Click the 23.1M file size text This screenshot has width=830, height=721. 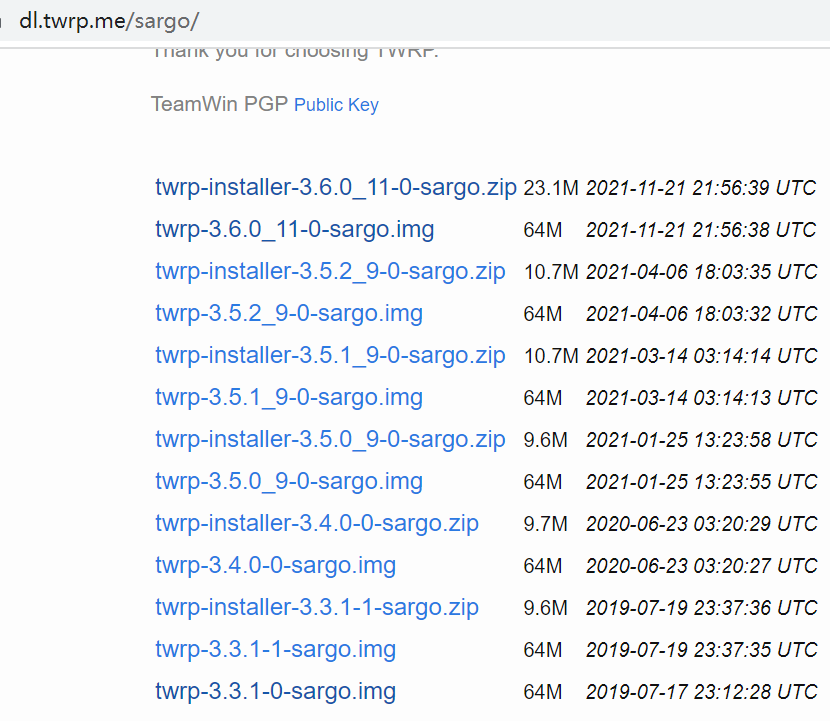(551, 188)
